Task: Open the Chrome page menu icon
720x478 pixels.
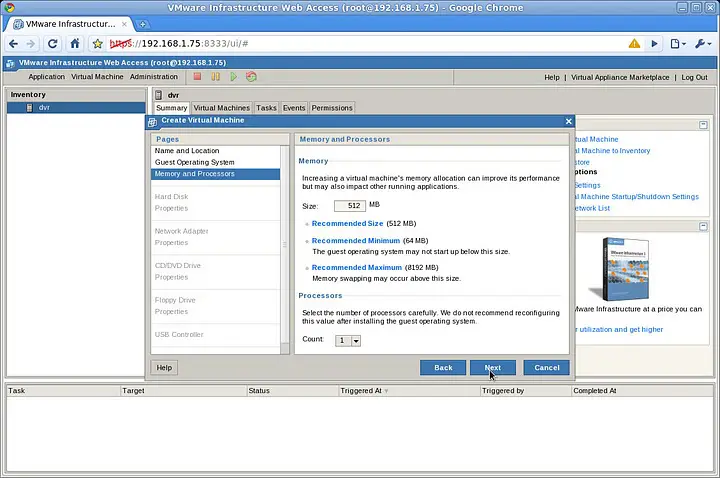Action: point(678,44)
